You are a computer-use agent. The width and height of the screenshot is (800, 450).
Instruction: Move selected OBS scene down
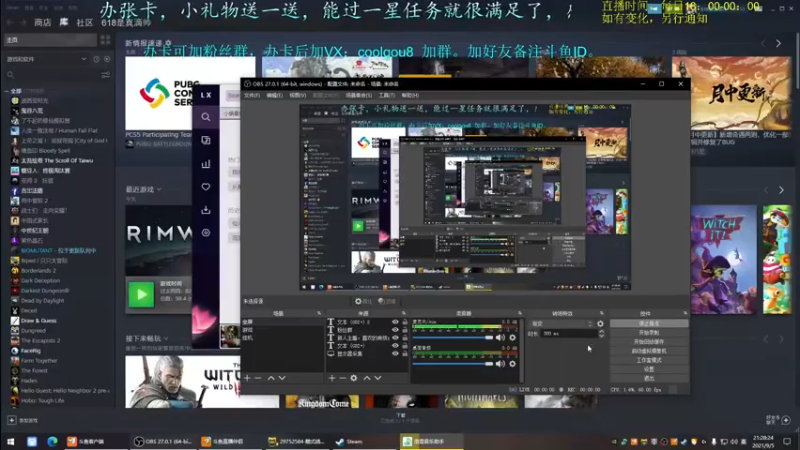(x=282, y=378)
